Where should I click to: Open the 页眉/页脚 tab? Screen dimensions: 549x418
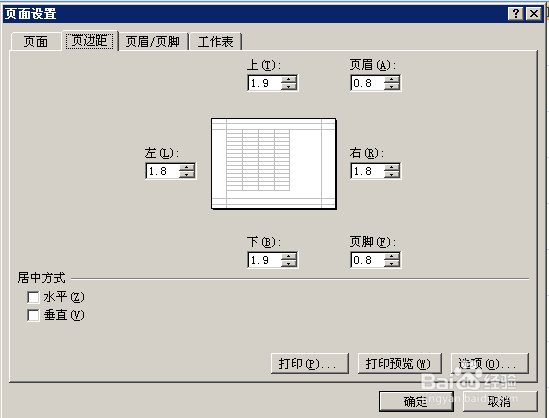[x=153, y=42]
